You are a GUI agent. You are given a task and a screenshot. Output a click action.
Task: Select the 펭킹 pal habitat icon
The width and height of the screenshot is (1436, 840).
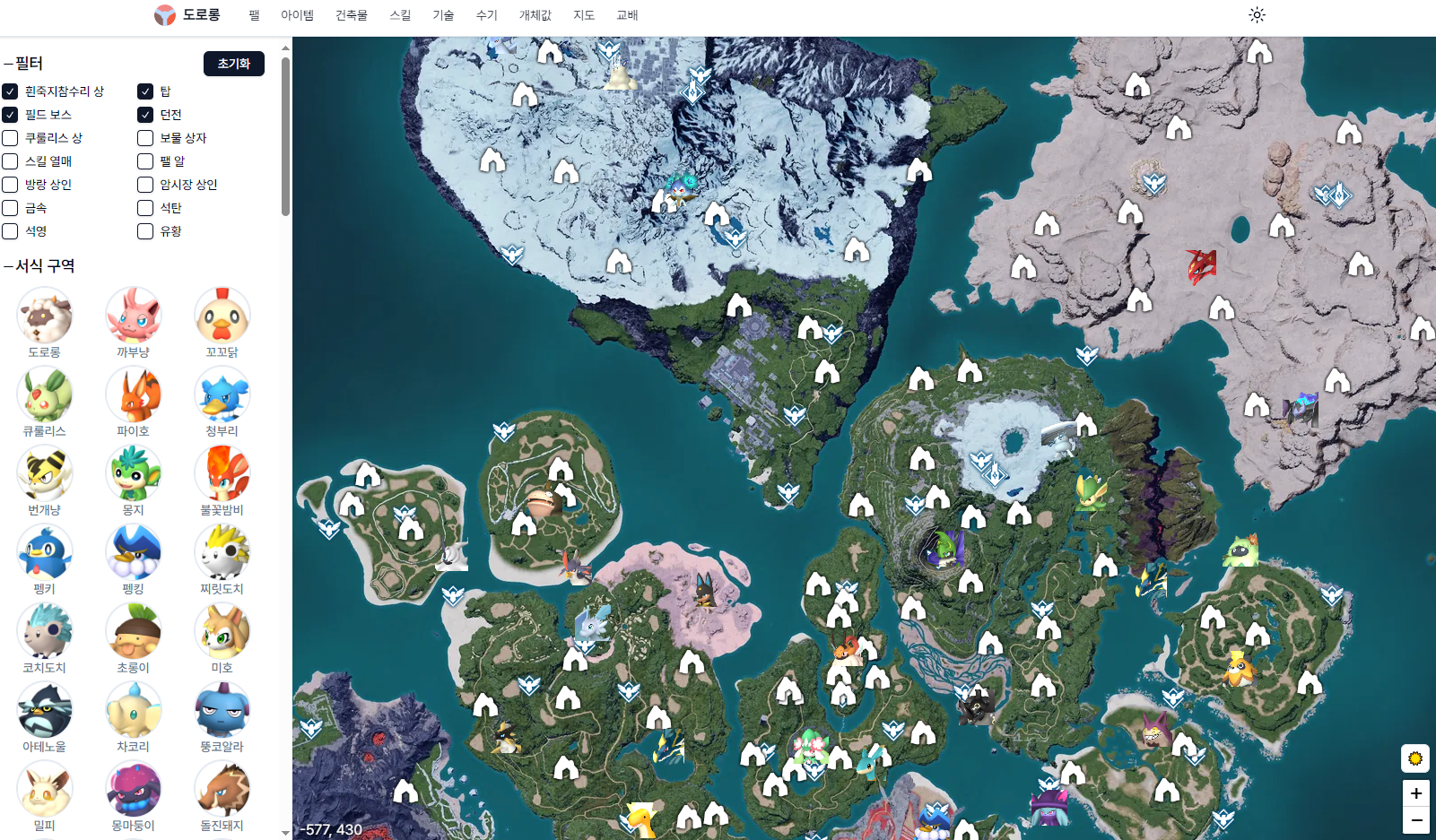pos(133,552)
